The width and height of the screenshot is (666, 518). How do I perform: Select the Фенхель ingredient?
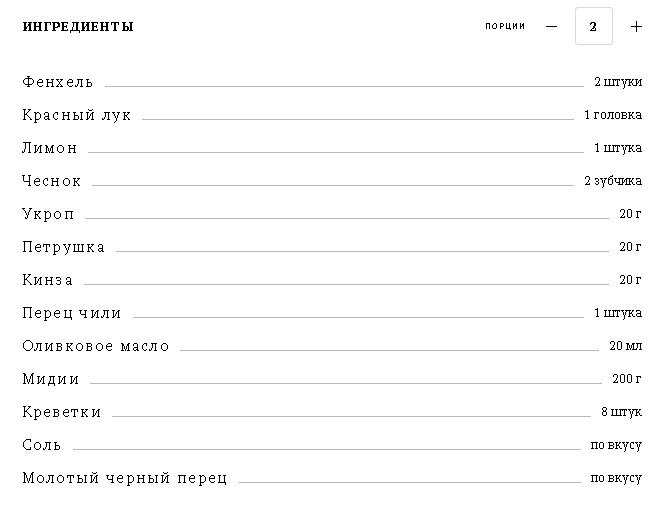[58, 82]
